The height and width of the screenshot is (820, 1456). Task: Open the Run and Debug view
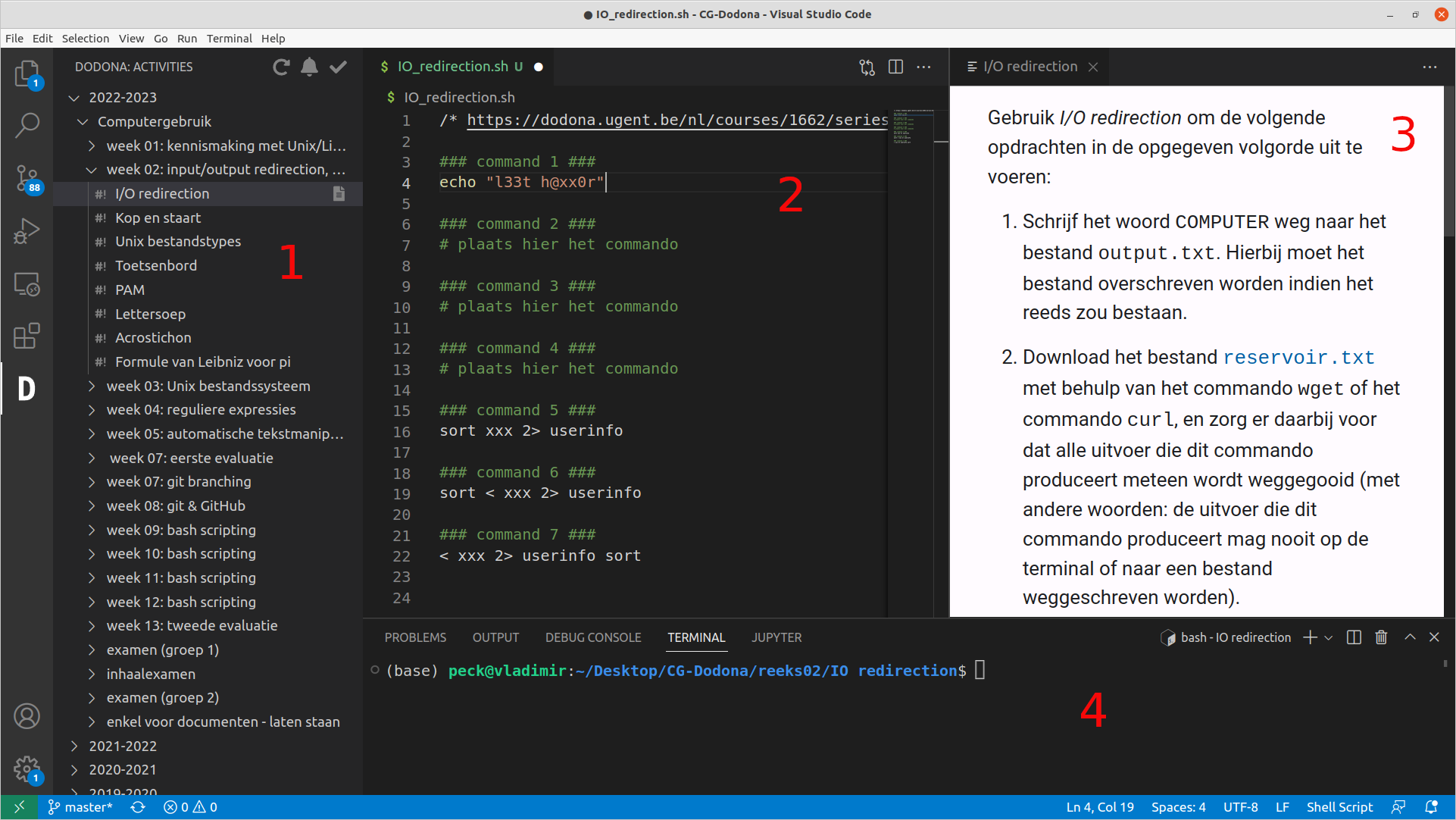click(27, 230)
